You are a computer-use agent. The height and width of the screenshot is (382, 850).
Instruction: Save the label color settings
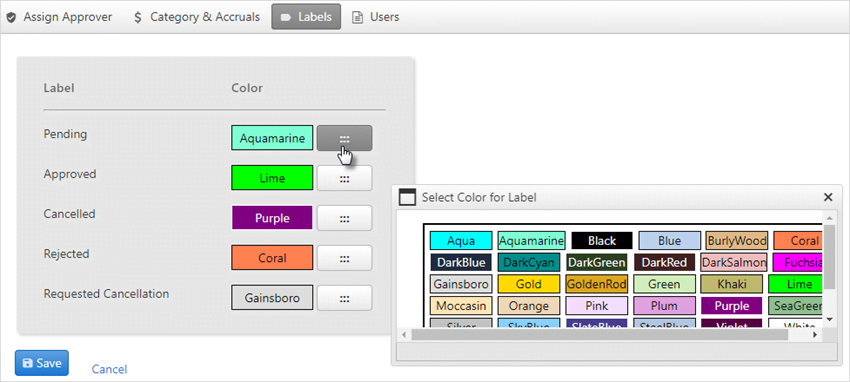[42, 363]
